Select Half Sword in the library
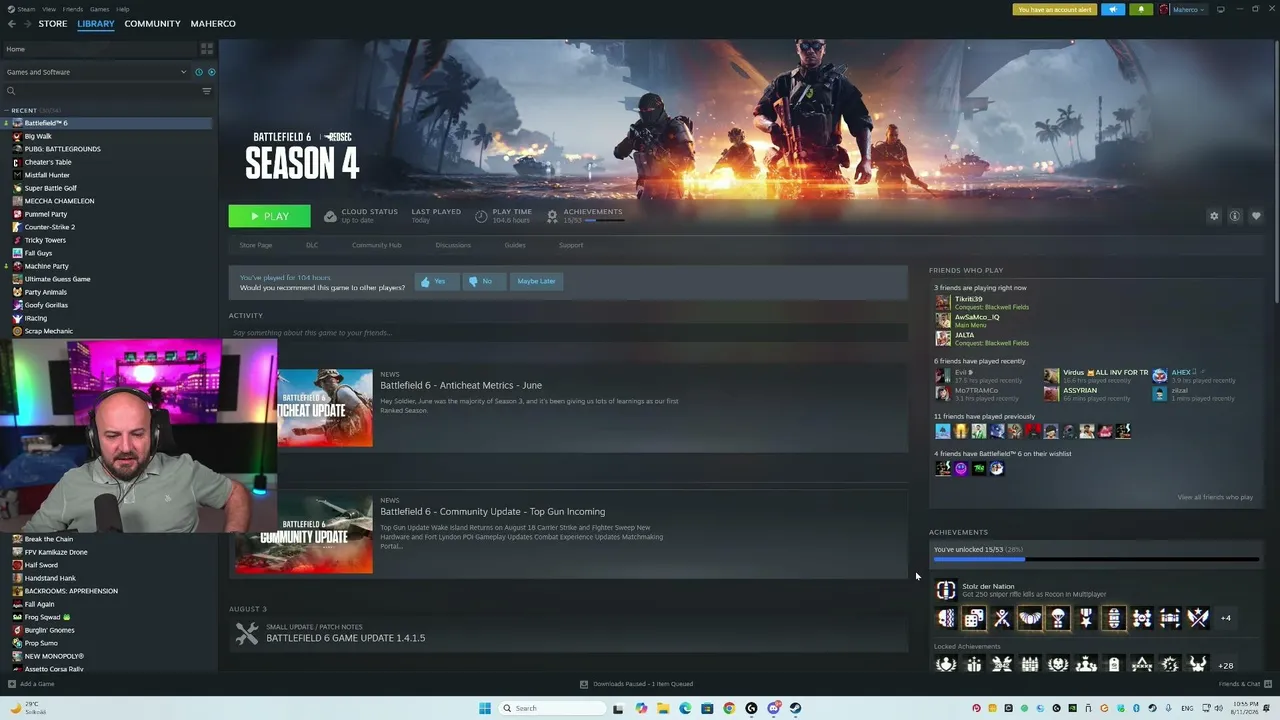 click(x=41, y=565)
